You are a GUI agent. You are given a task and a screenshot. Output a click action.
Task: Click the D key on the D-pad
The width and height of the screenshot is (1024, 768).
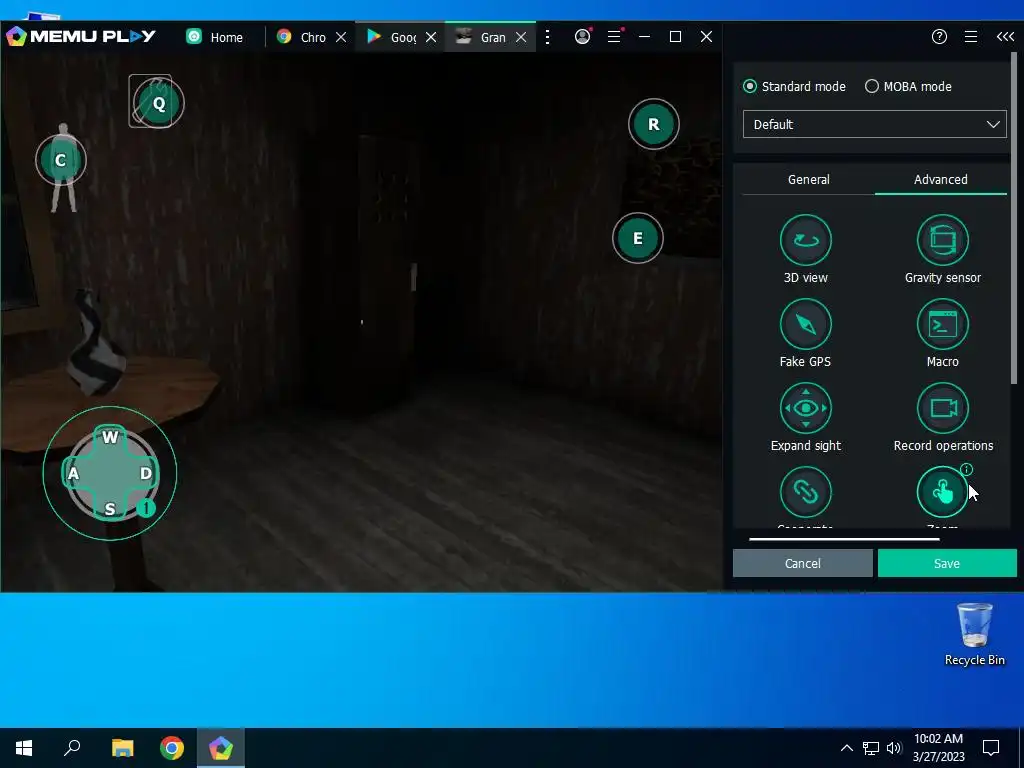pyautogui.click(x=146, y=473)
